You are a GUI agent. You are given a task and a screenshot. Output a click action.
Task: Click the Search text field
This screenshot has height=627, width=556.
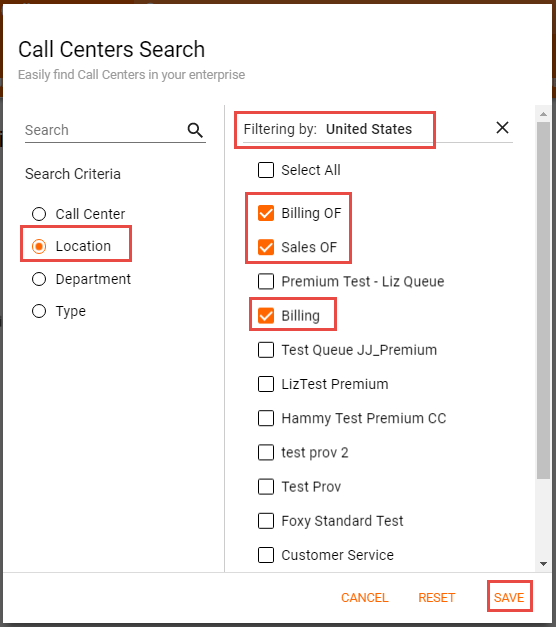(x=104, y=130)
